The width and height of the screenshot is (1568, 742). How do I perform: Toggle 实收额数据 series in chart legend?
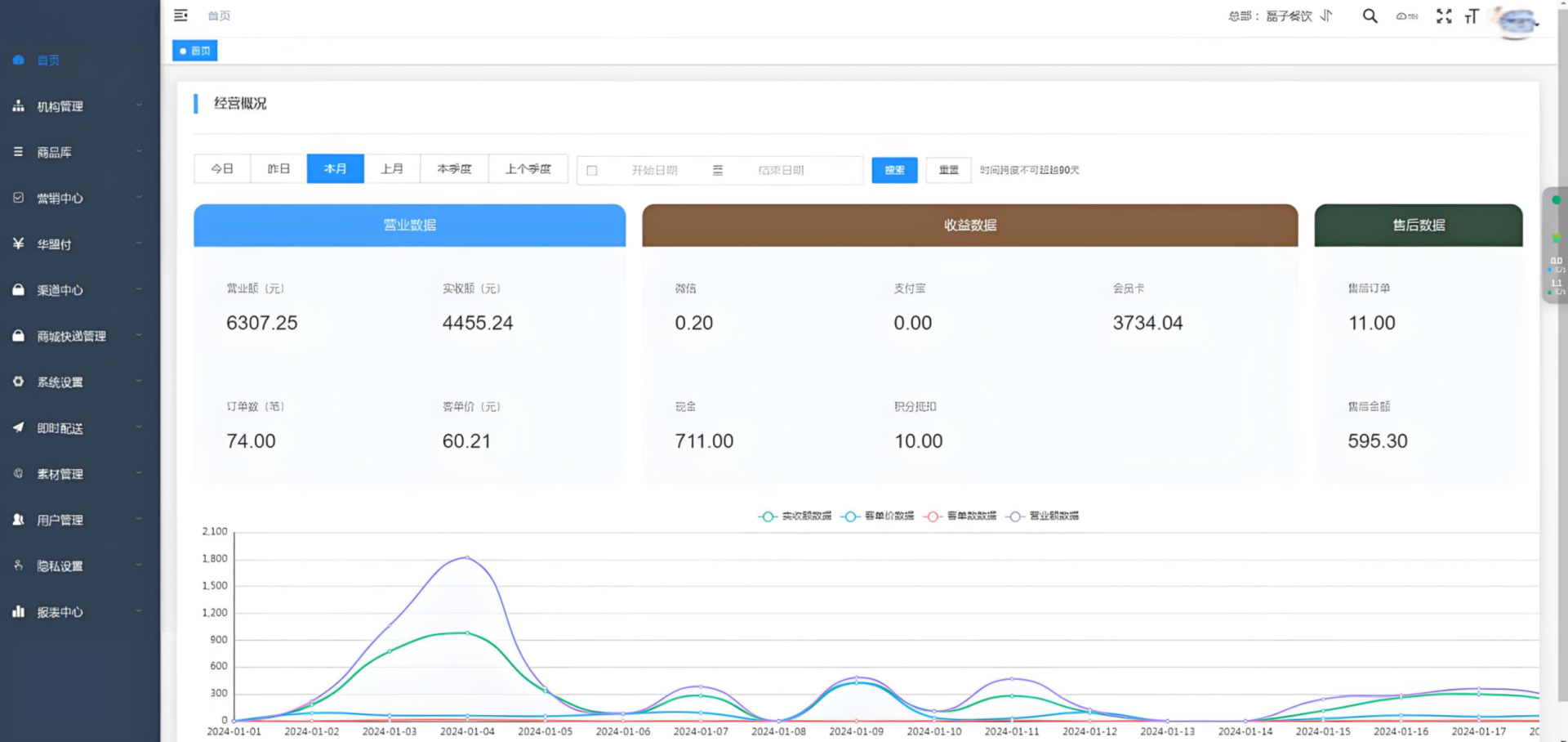point(795,516)
